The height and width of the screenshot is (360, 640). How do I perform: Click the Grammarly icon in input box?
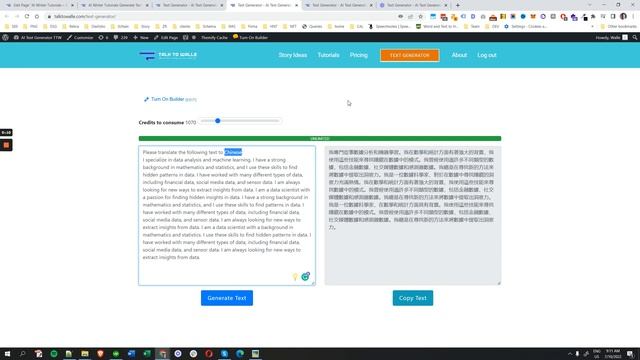305,277
